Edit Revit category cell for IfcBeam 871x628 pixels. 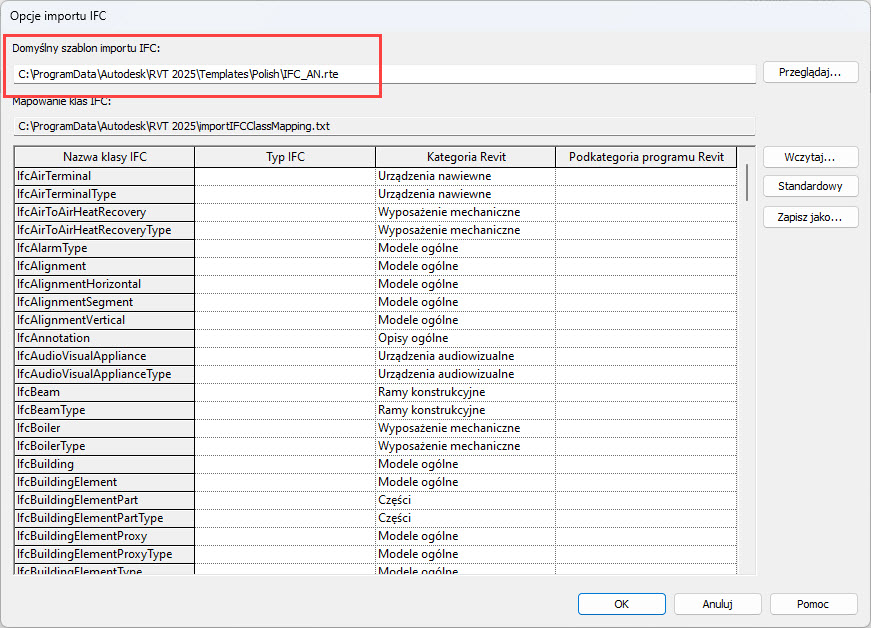tap(465, 392)
